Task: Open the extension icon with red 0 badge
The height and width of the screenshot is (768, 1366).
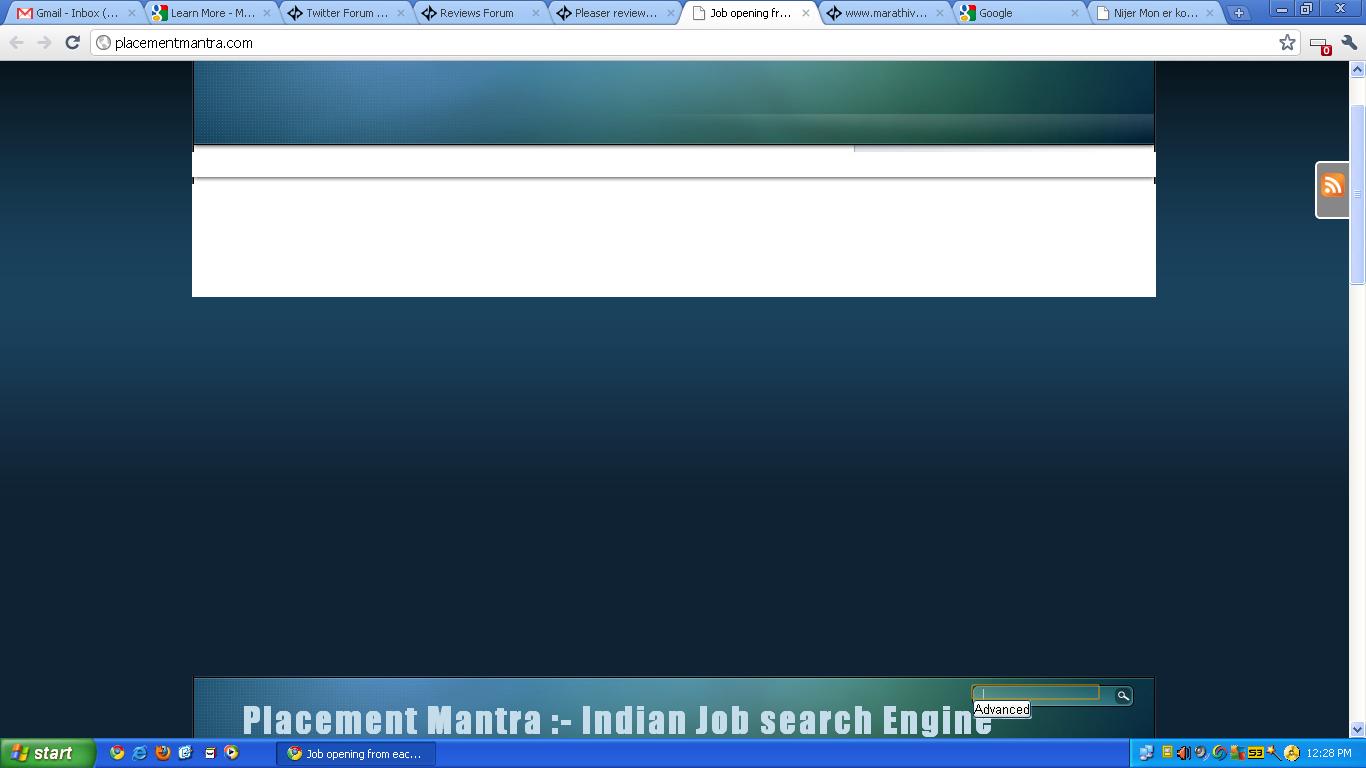Action: click(x=1319, y=44)
